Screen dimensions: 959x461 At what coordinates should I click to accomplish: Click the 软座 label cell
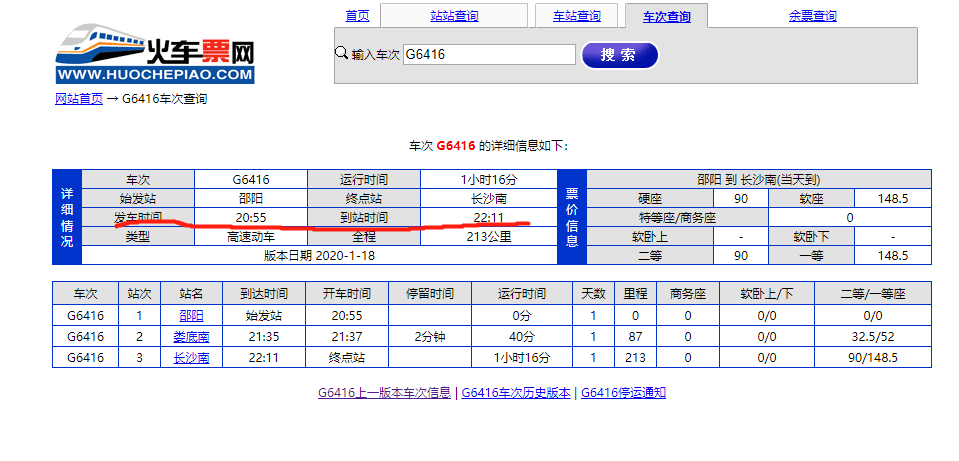click(x=810, y=199)
